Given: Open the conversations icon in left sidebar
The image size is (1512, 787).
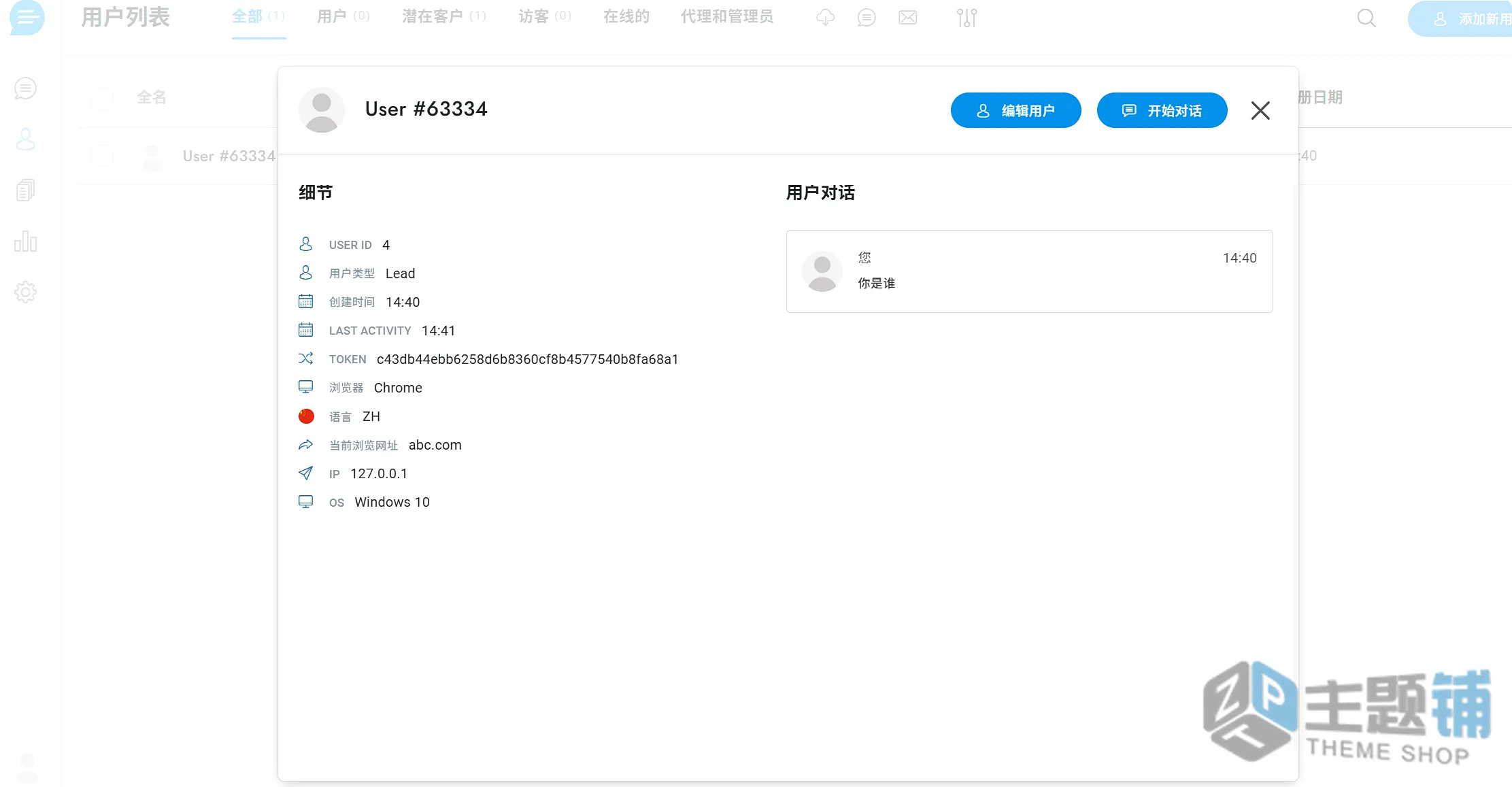Looking at the screenshot, I should [x=26, y=88].
